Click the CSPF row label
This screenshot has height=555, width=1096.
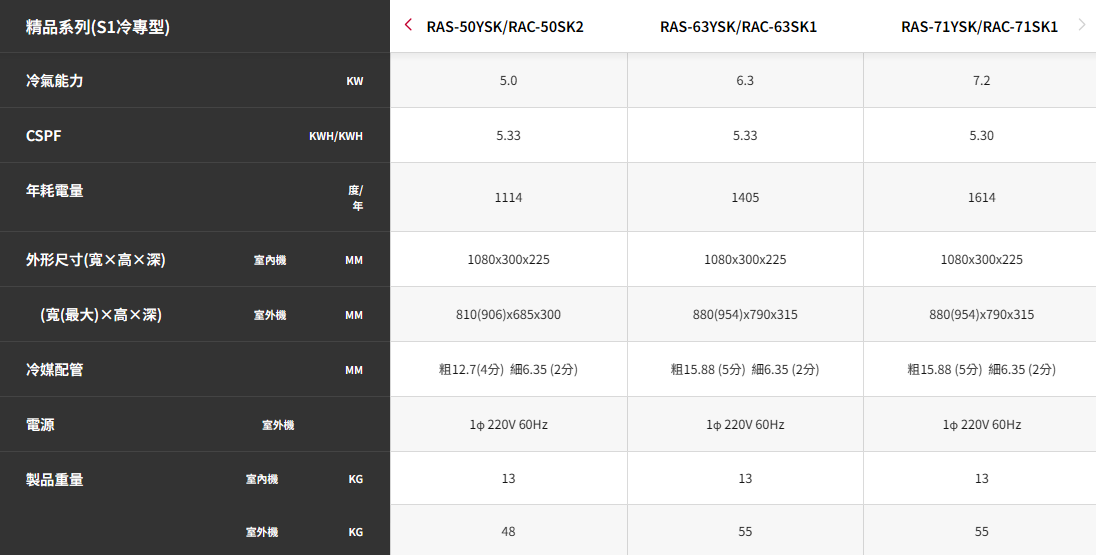click(43, 136)
